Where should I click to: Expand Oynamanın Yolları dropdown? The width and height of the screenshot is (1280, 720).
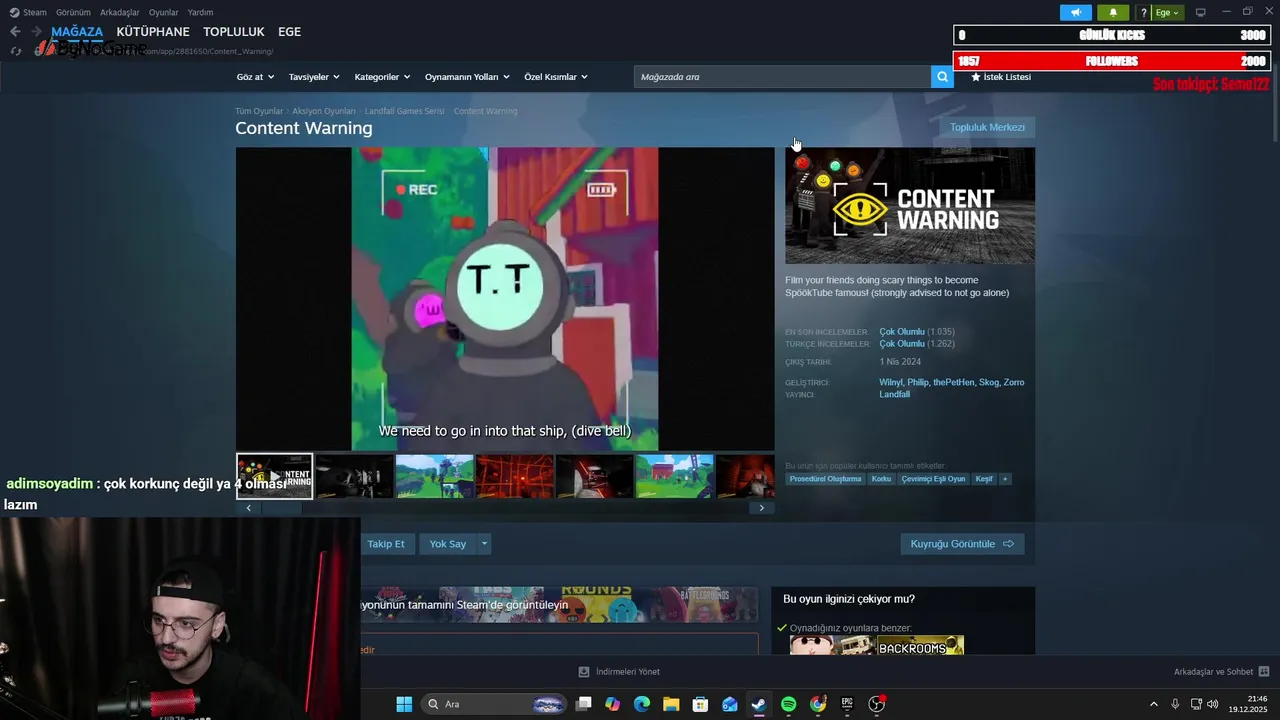pyautogui.click(x=467, y=77)
